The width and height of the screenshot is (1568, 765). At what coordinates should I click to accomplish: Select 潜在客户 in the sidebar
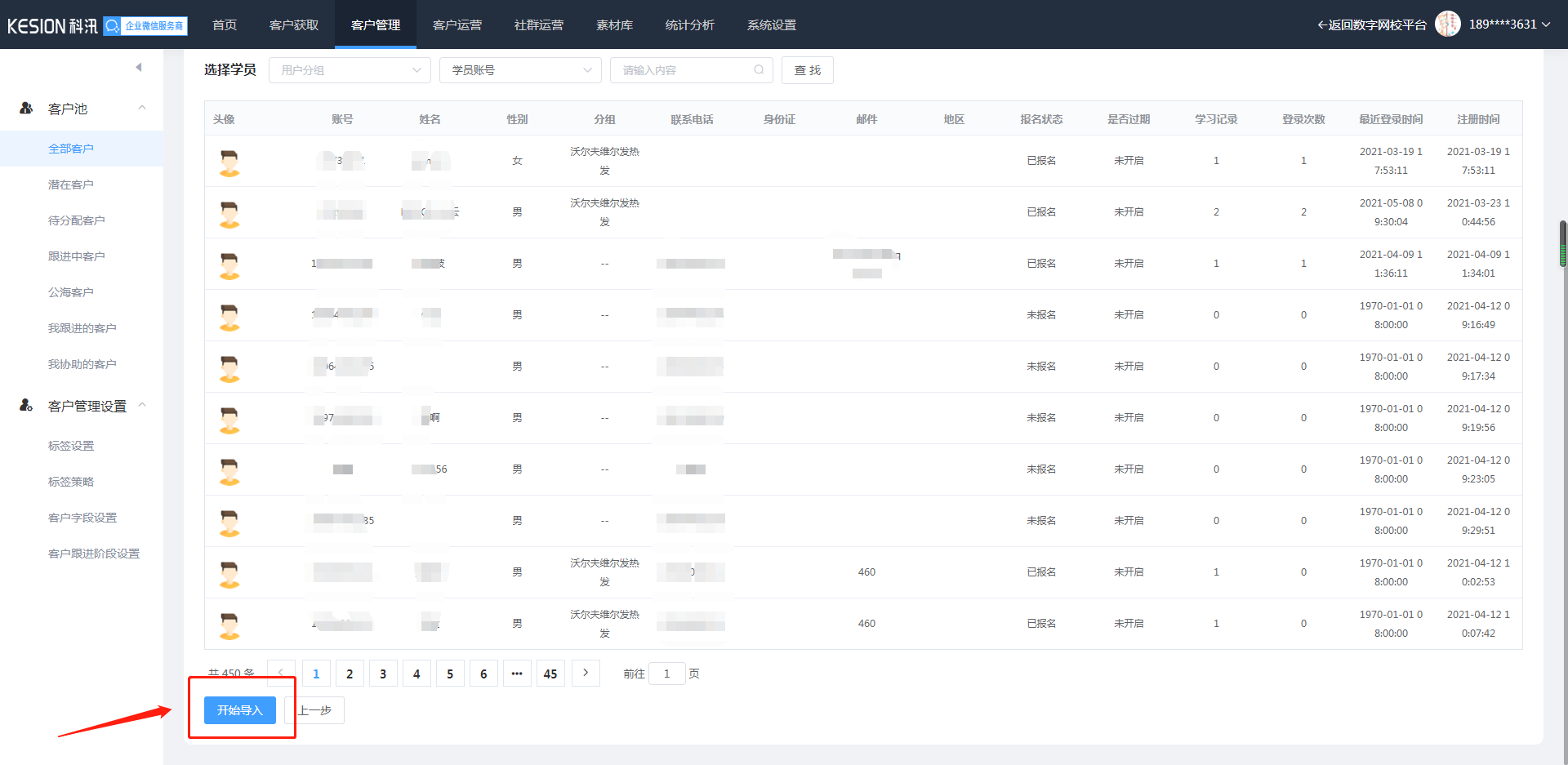(x=70, y=185)
